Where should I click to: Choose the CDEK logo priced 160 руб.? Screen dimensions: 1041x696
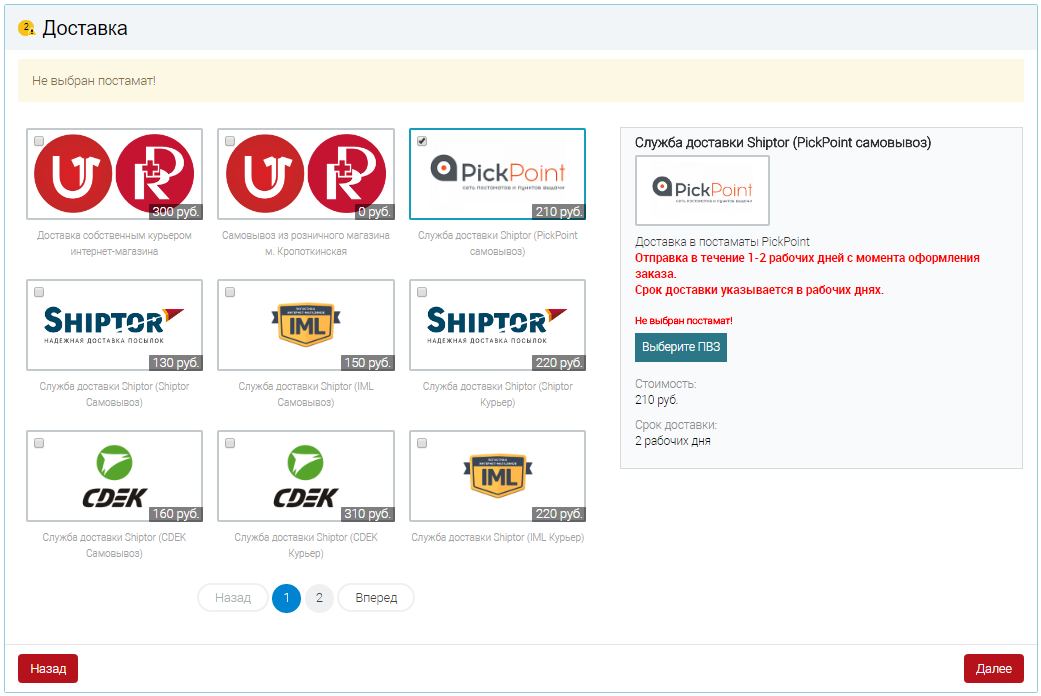tap(114, 476)
